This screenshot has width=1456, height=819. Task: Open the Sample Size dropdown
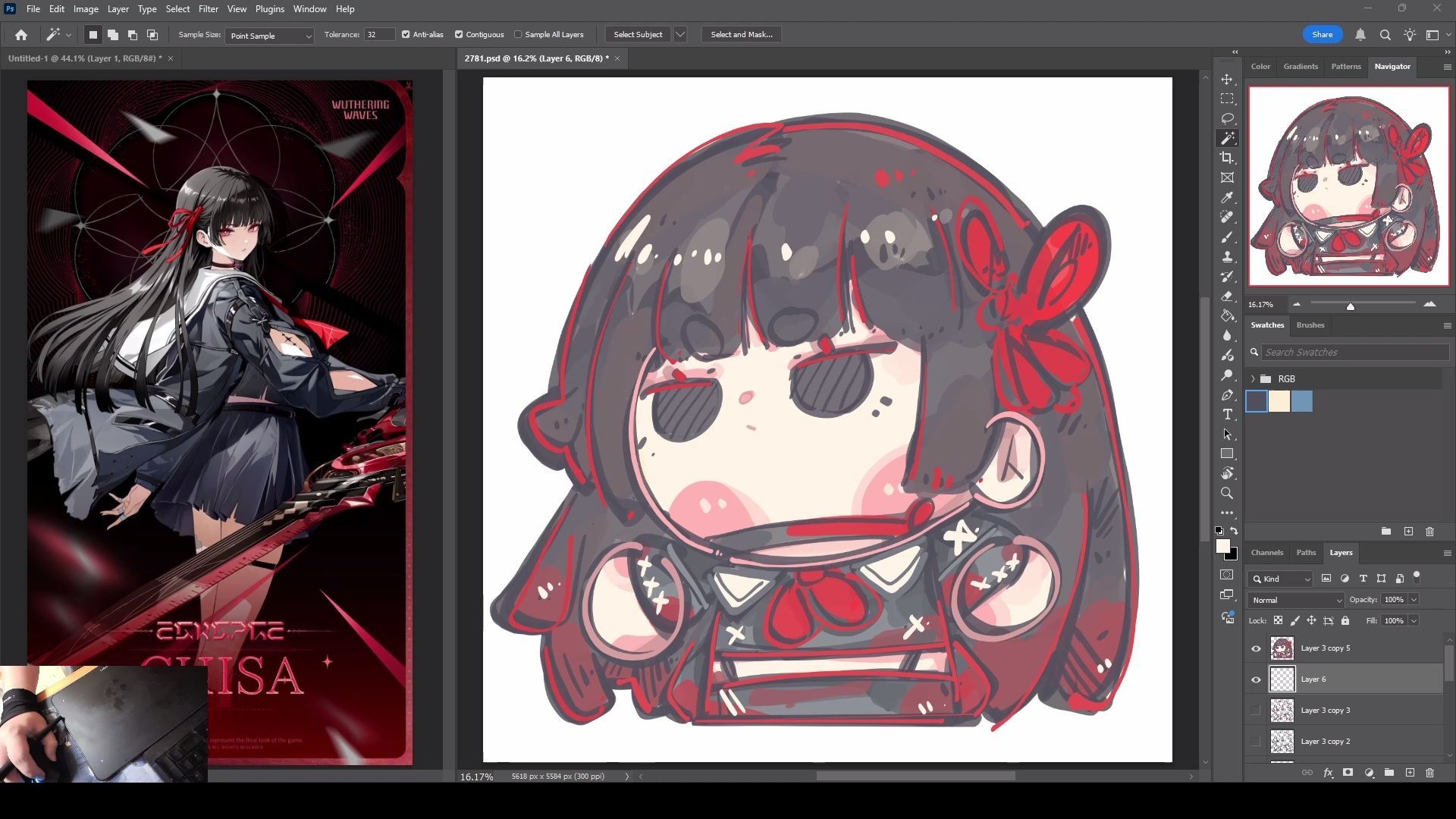click(x=269, y=36)
